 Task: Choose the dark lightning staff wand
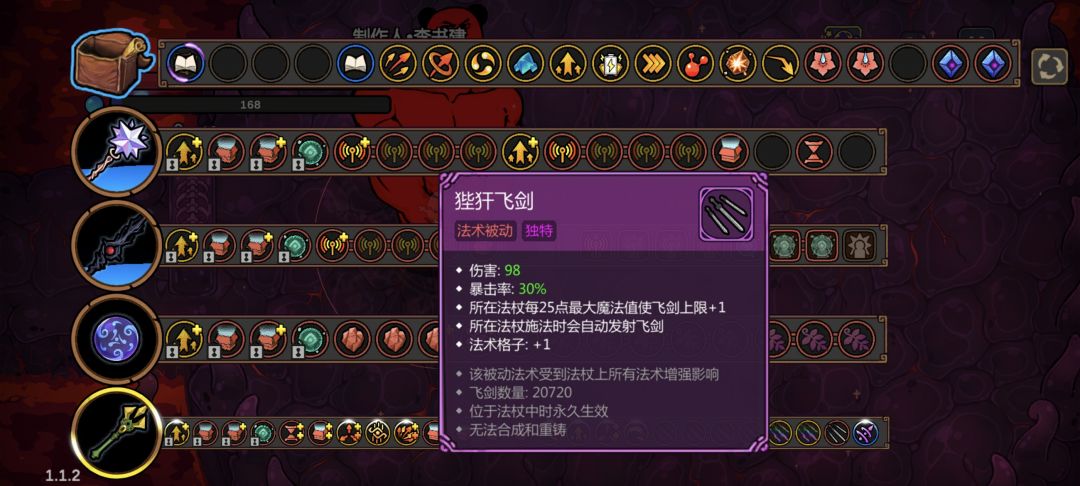116,244
